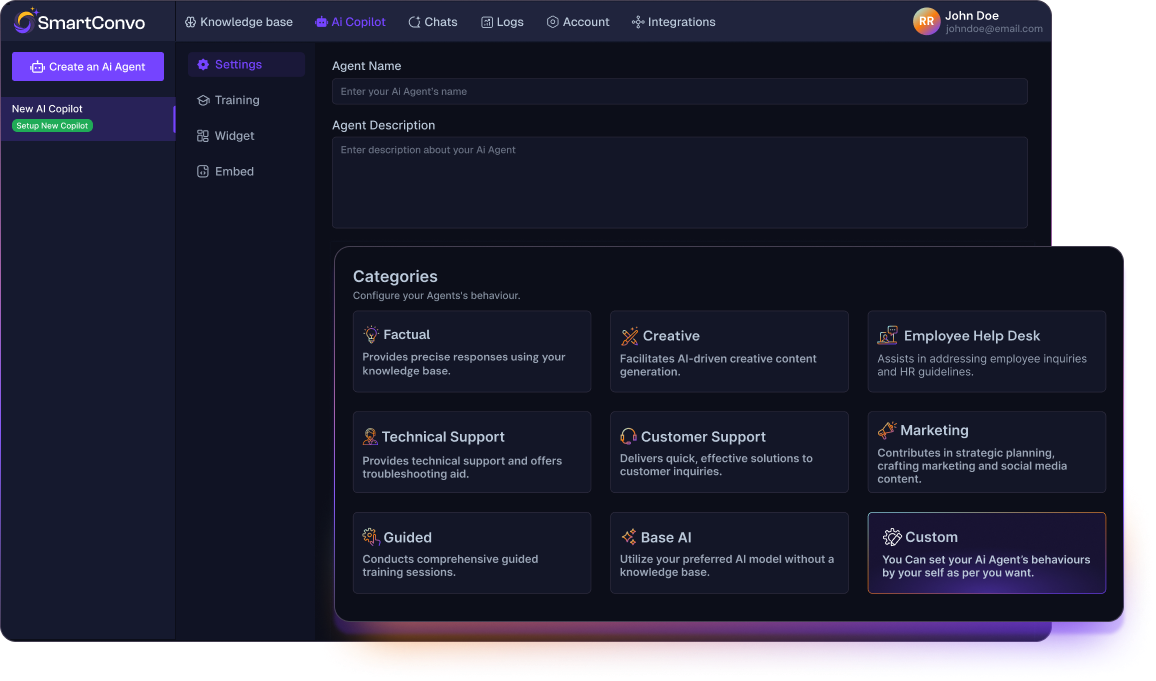Open John Doe's profile avatar
The image size is (1156, 681).
[x=926, y=21]
